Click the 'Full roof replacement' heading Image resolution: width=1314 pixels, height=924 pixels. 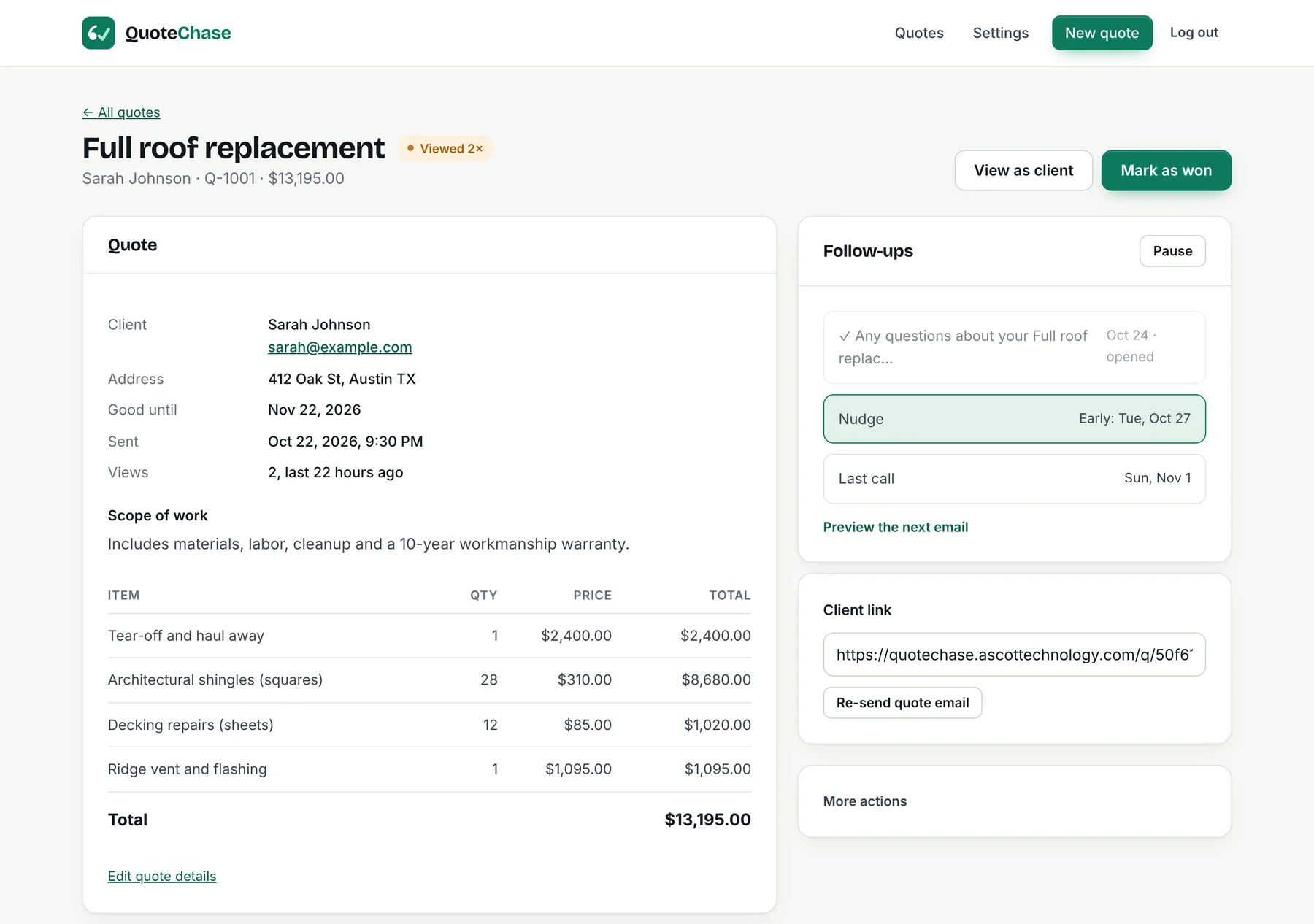234,148
